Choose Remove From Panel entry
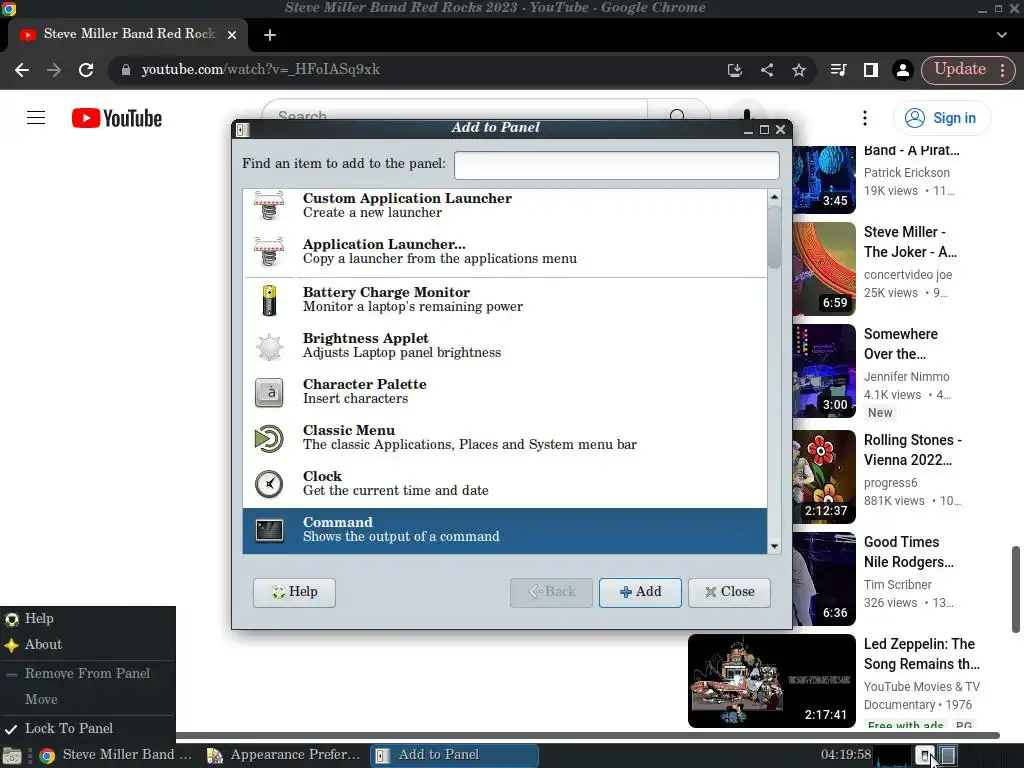Viewport: 1024px width, 768px height. (x=88, y=673)
